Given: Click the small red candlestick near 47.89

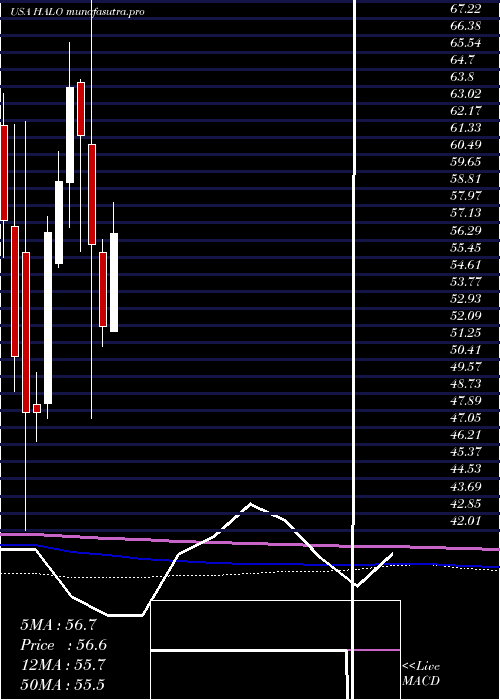Looking at the screenshot, I should 37,408.
